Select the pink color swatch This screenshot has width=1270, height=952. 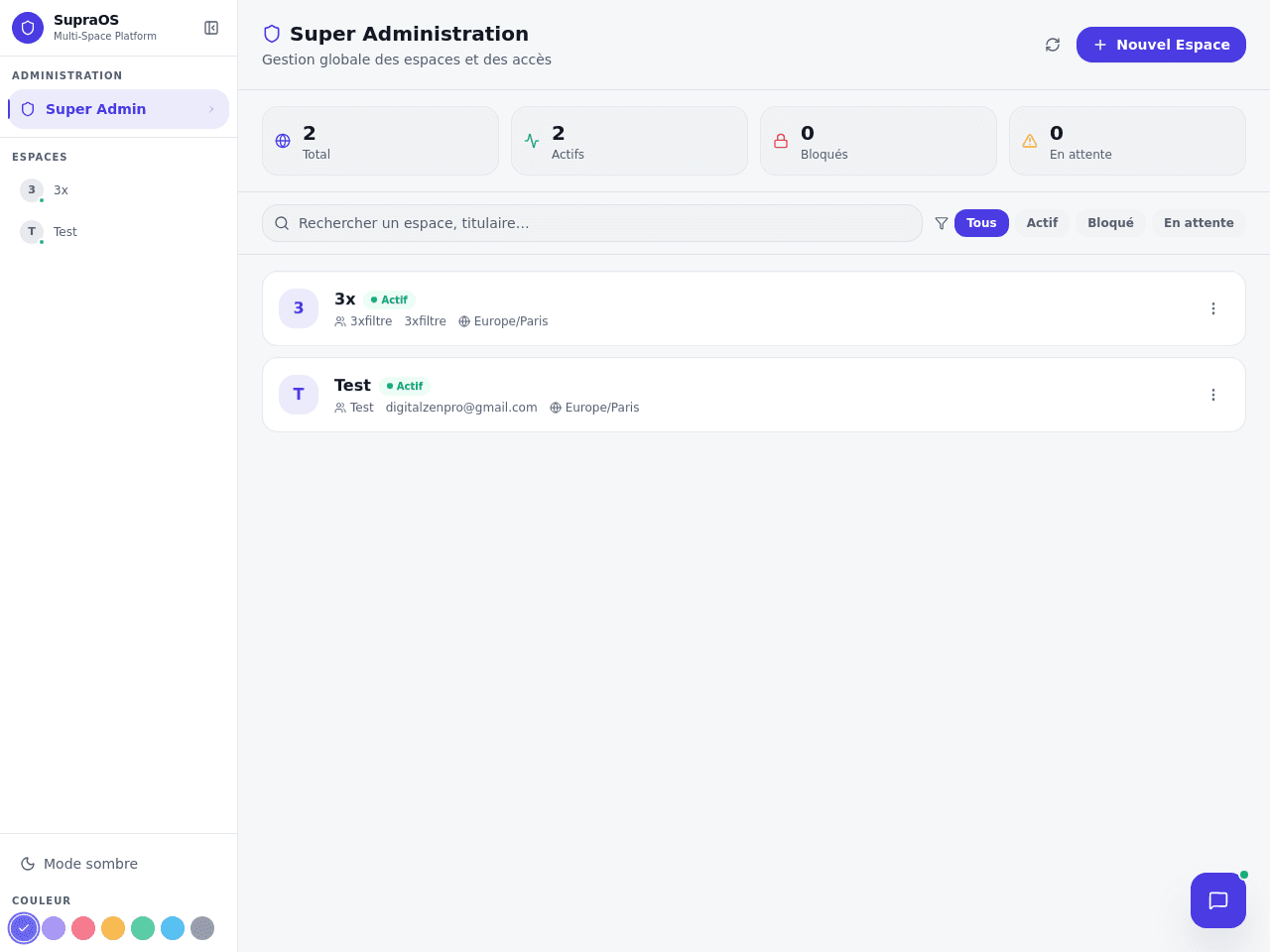[x=83, y=928]
